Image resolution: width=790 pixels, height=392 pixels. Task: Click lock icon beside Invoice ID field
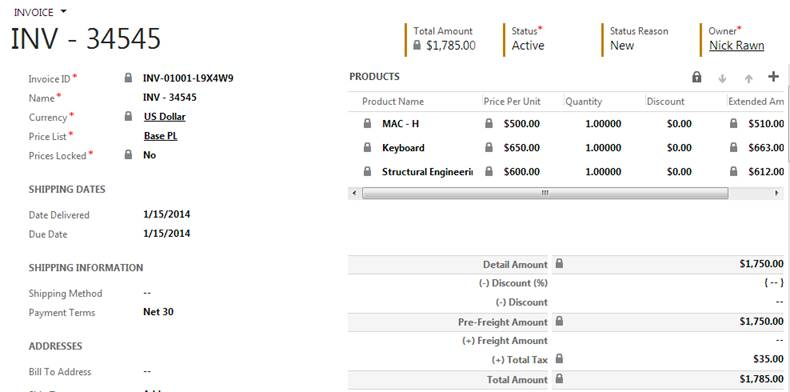[x=128, y=78]
